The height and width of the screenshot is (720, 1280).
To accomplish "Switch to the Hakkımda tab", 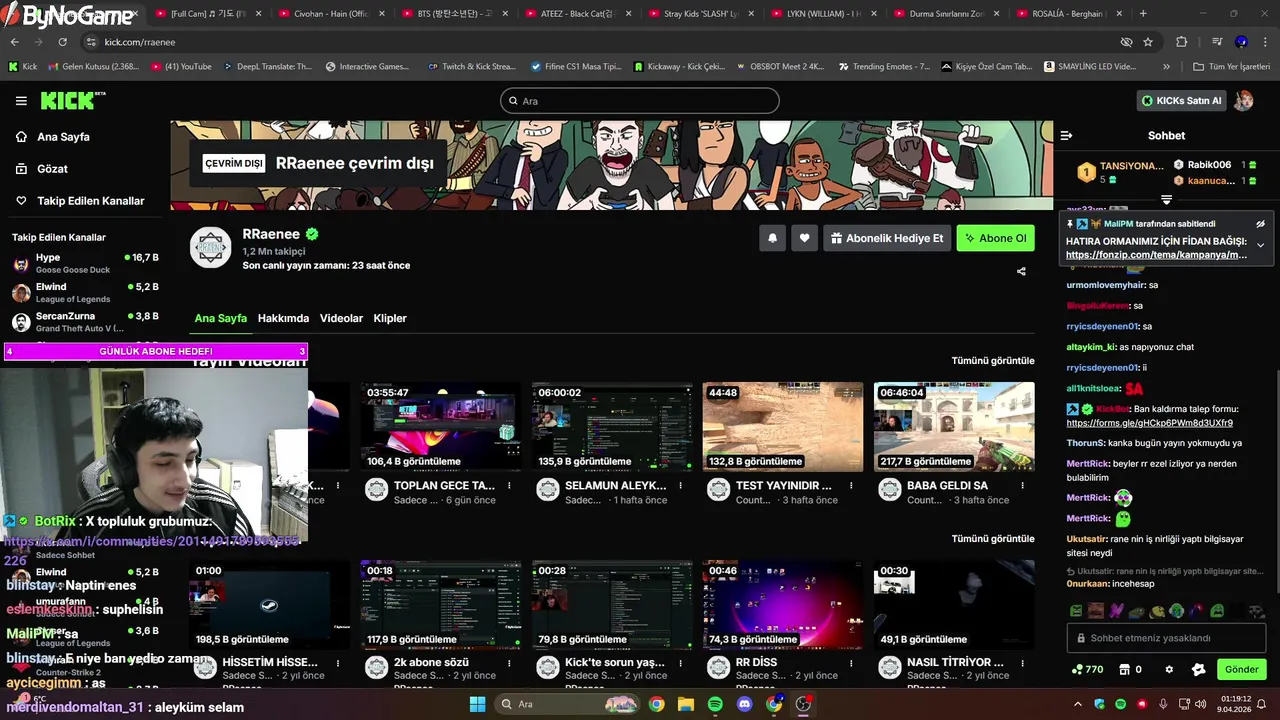I will click(x=283, y=318).
